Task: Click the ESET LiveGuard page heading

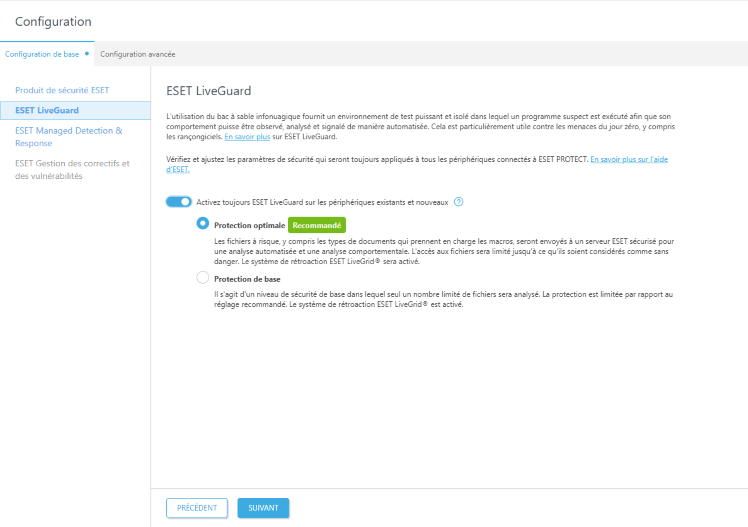Action: pyautogui.click(x=208, y=91)
